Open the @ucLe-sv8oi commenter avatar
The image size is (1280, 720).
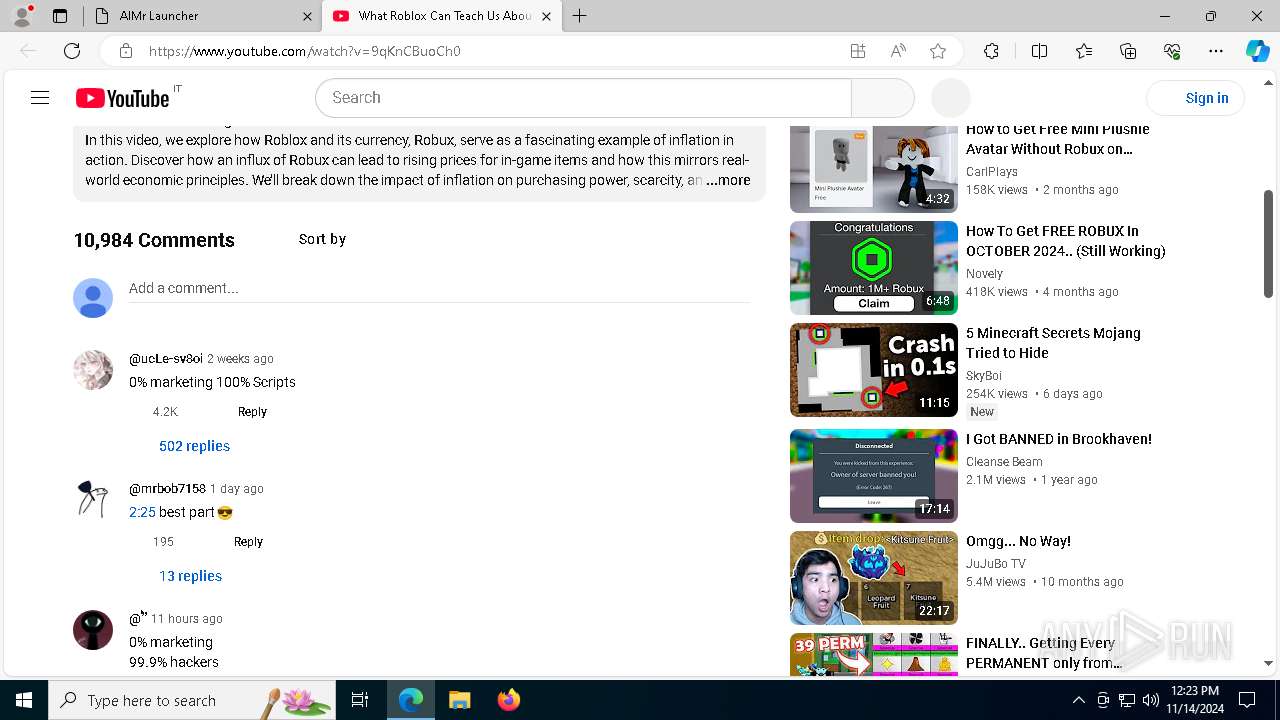[93, 370]
